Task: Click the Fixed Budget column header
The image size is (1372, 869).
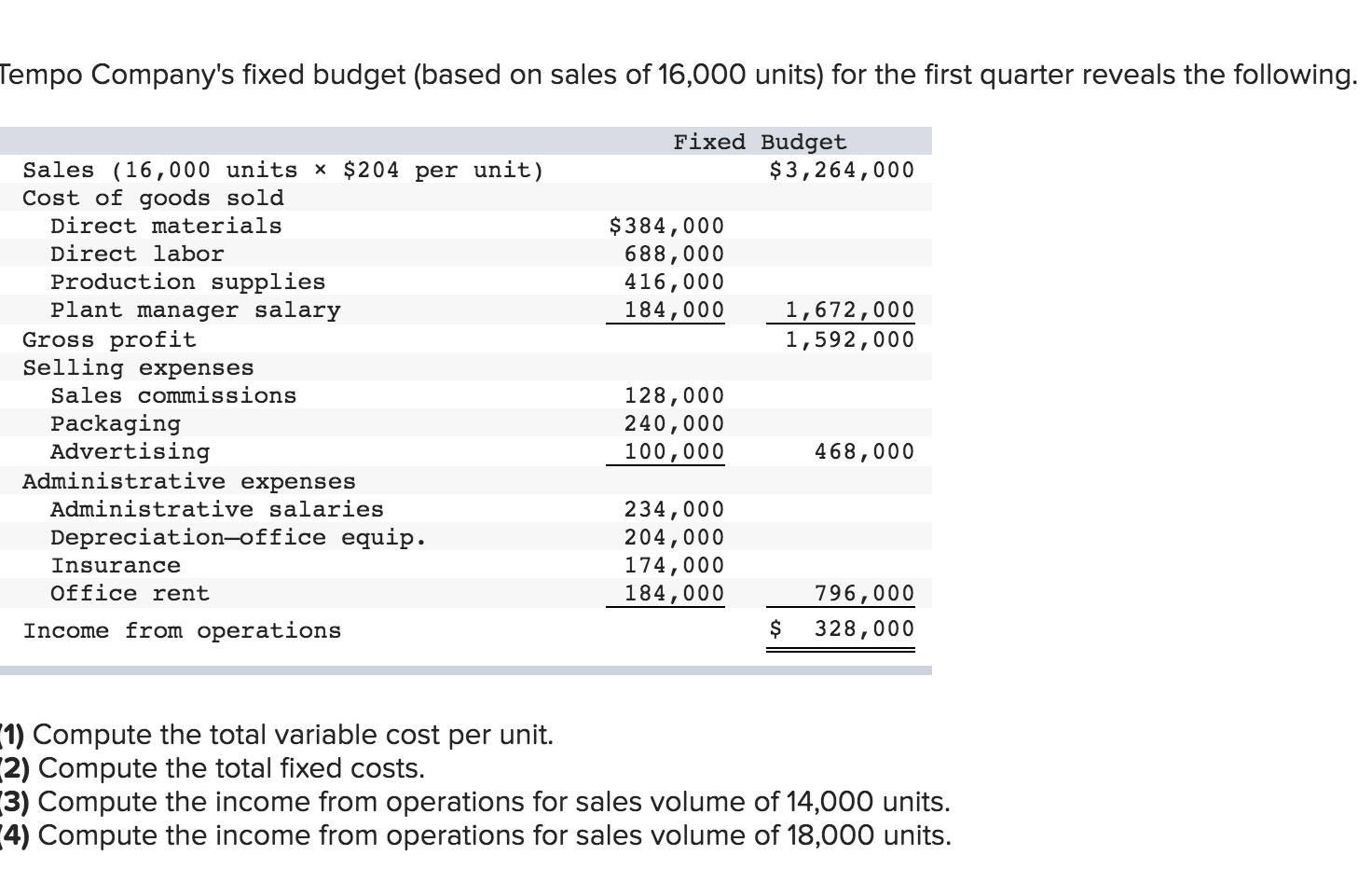Action: (x=760, y=142)
